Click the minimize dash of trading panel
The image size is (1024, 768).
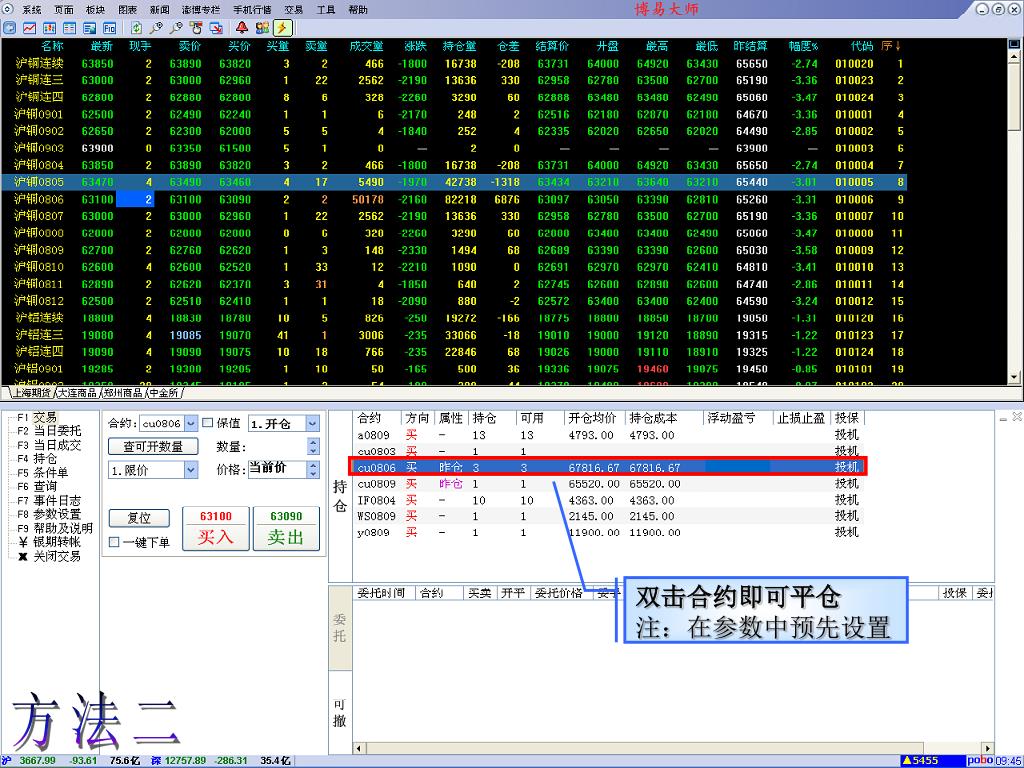click(x=1004, y=418)
